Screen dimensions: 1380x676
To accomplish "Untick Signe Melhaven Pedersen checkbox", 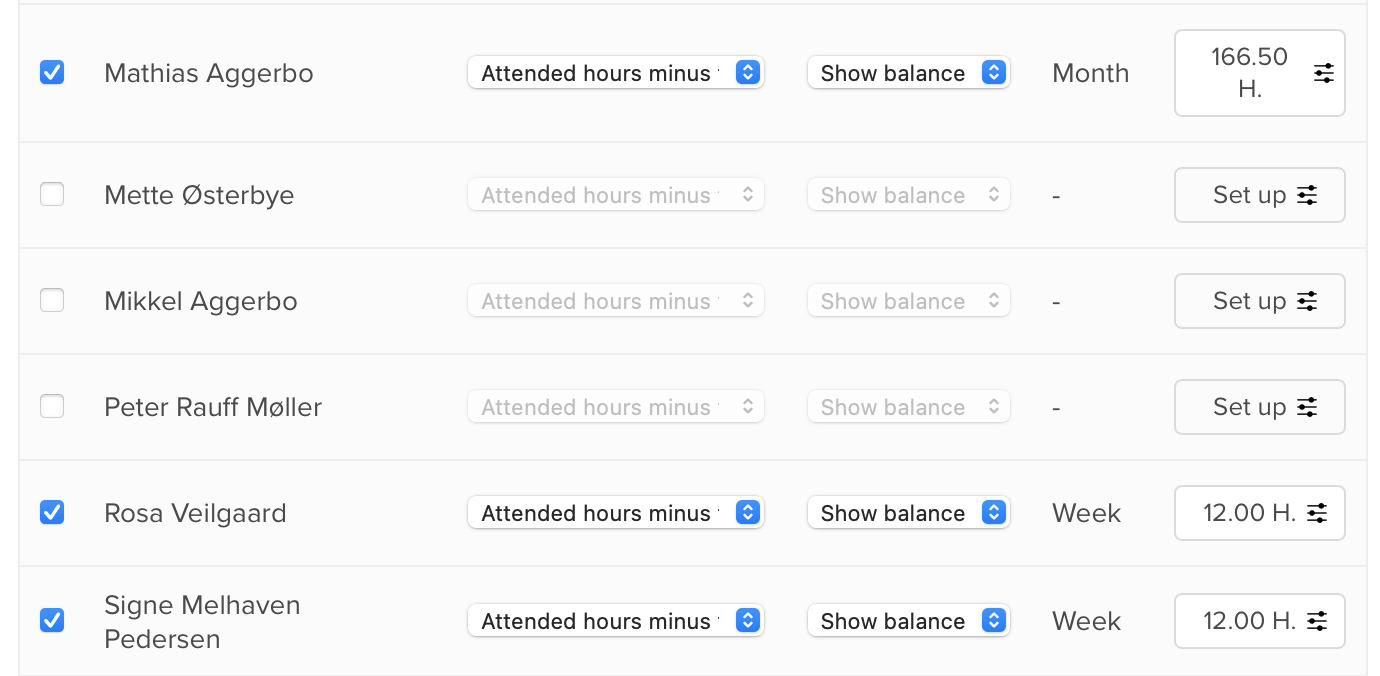I will click(52, 620).
